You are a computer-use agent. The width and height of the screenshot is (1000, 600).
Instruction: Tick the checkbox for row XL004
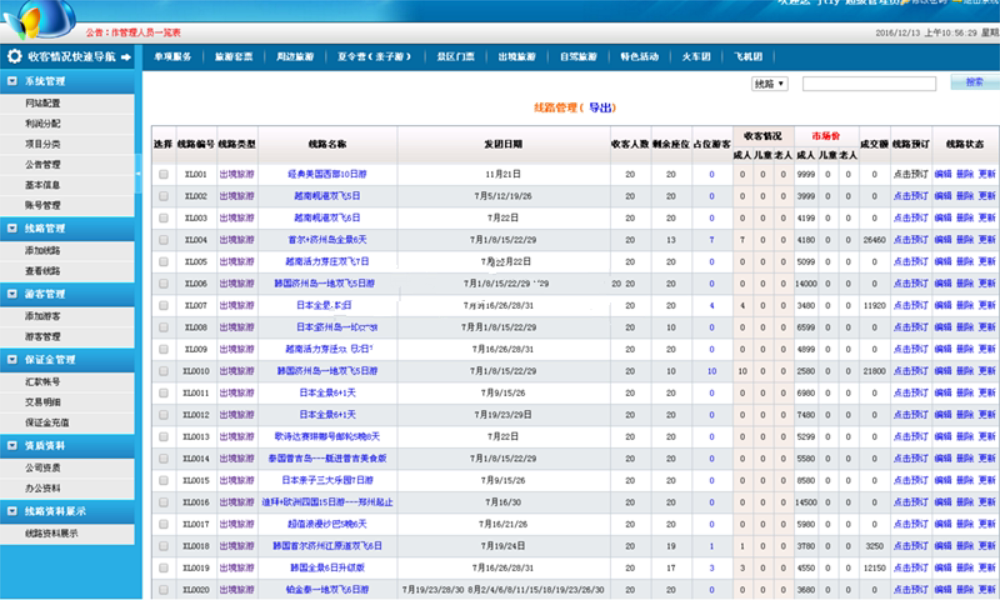tap(164, 240)
